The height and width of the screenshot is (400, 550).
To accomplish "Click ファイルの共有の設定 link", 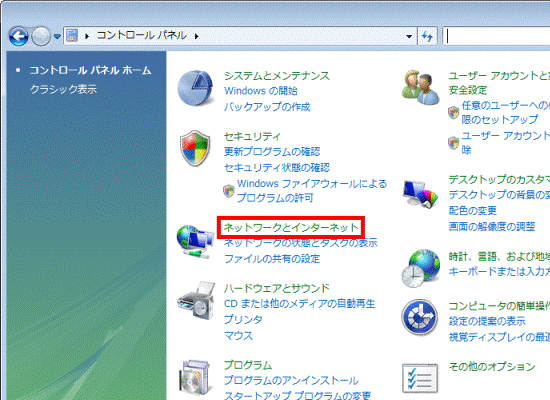I will pyautogui.click(x=272, y=259).
